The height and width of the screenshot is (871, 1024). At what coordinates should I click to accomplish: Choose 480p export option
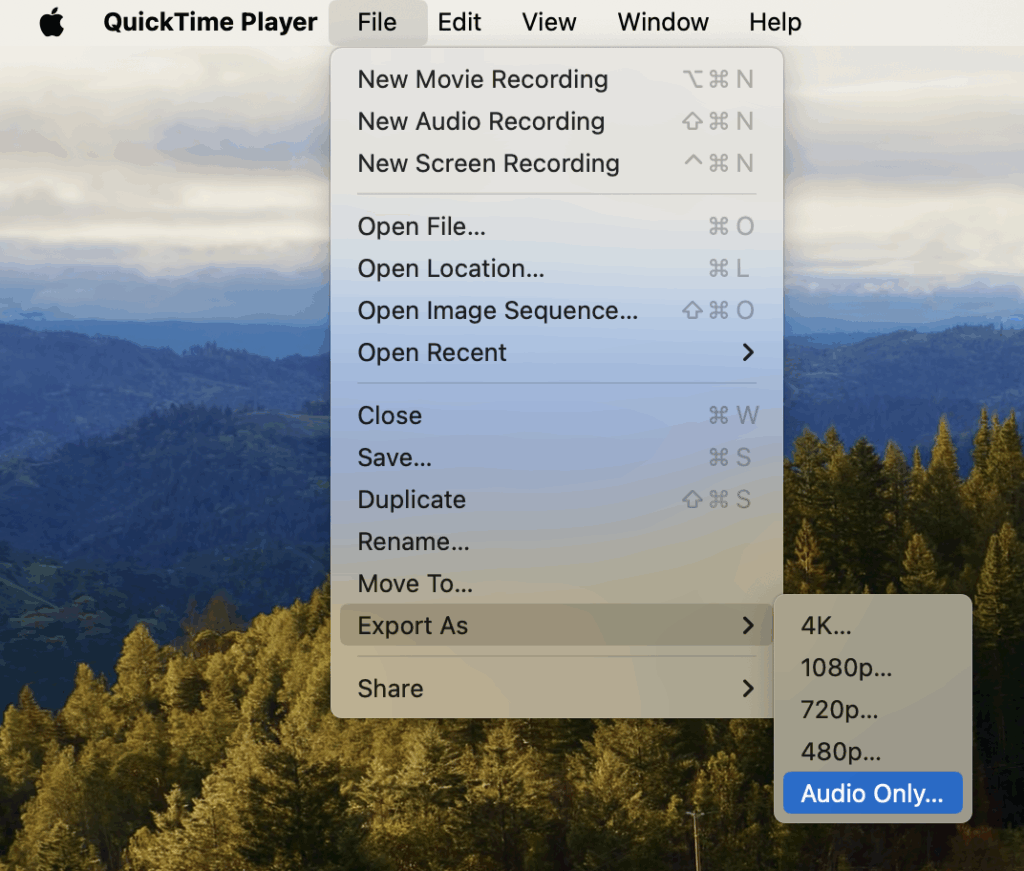[872, 752]
